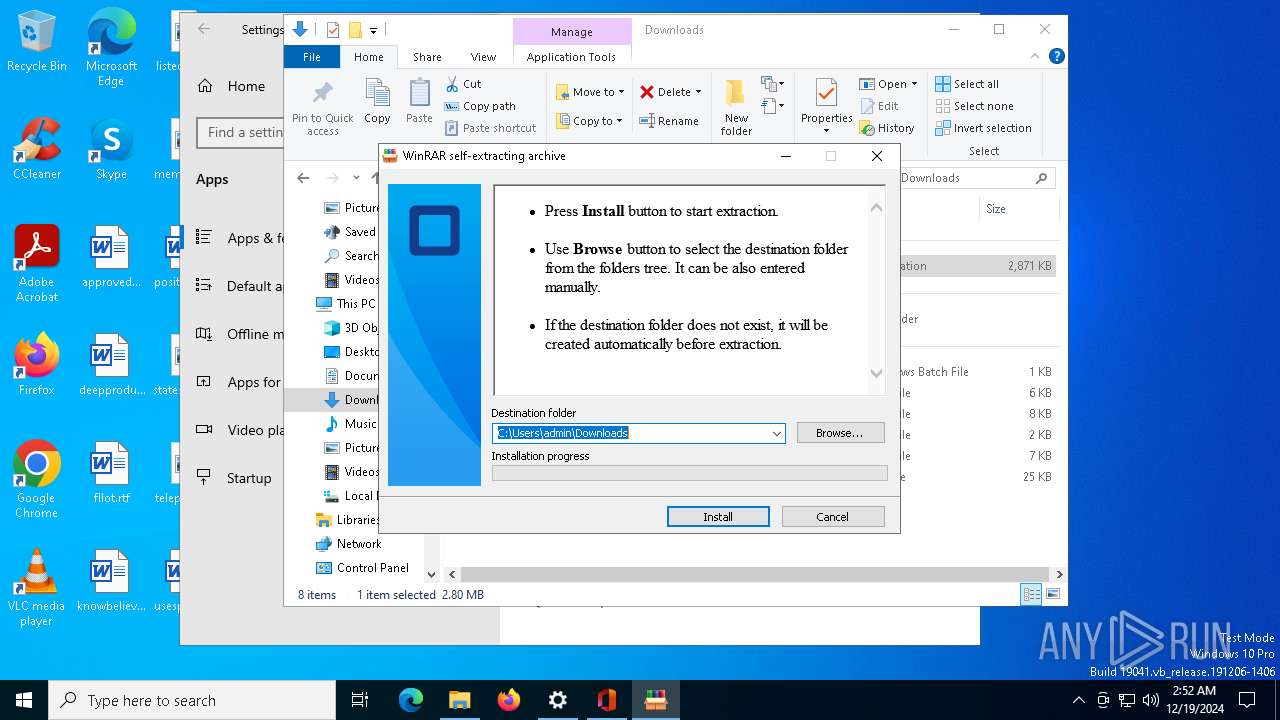Screen dimensions: 1280x720
Task: Switch to large icons view button
Action: click(1052, 595)
